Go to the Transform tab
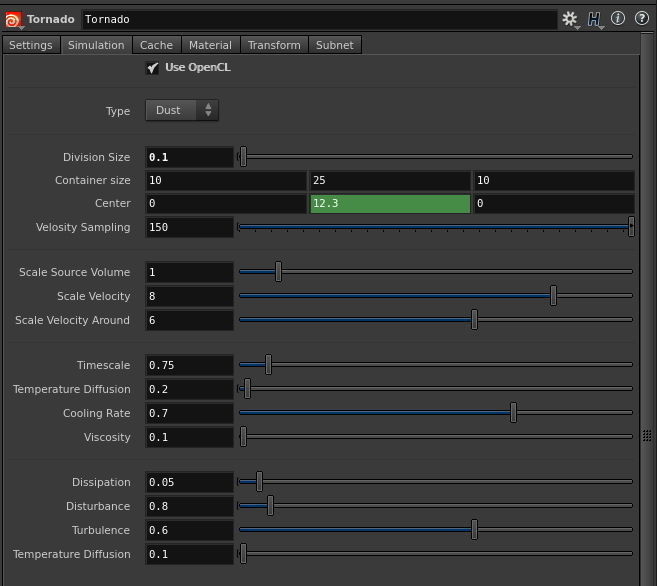The height and width of the screenshot is (586, 657). point(274,45)
